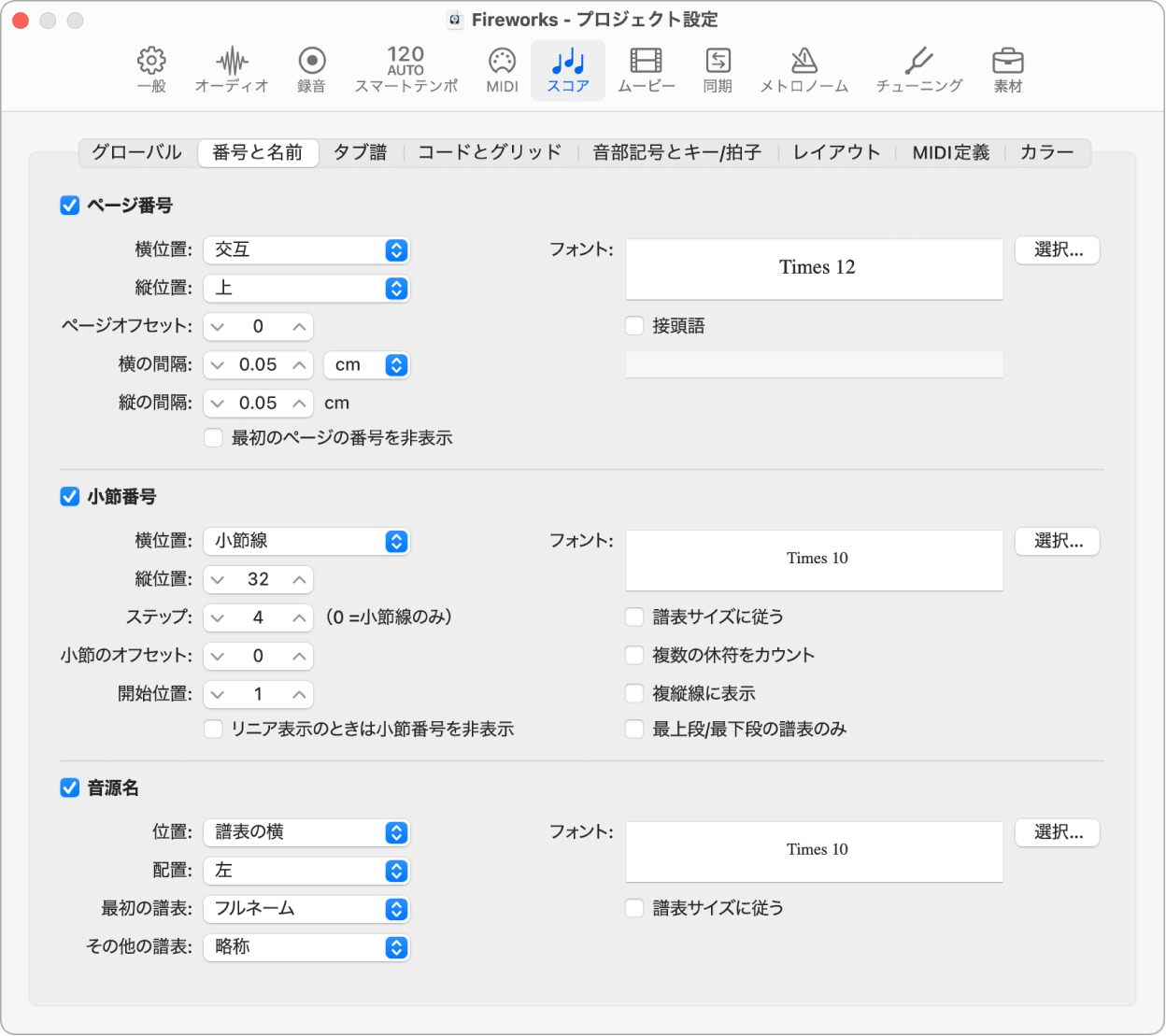Open the 横位置 dropdown showing 交互
The image size is (1166, 1036).
click(306, 249)
